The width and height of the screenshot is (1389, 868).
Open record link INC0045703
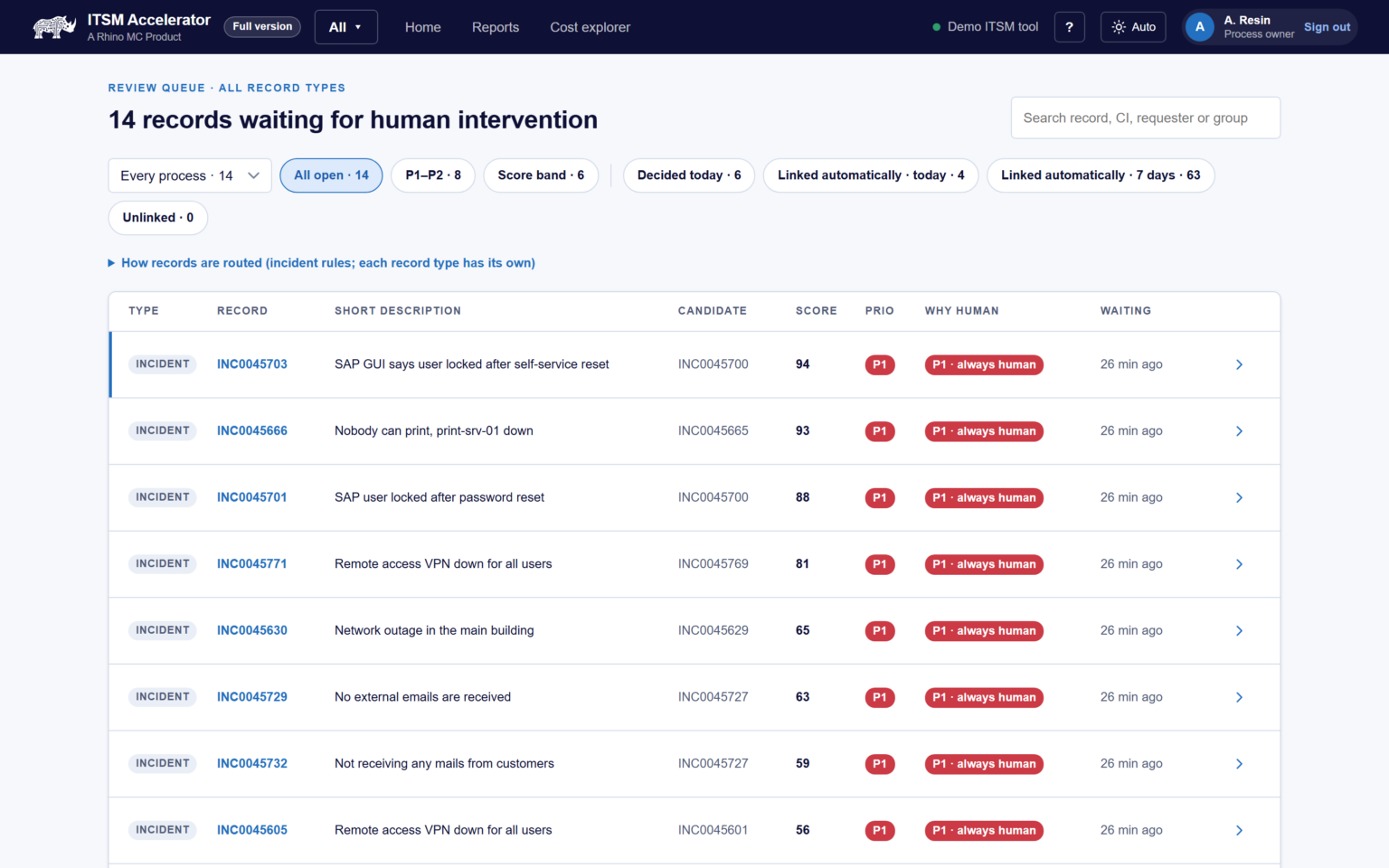[252, 364]
